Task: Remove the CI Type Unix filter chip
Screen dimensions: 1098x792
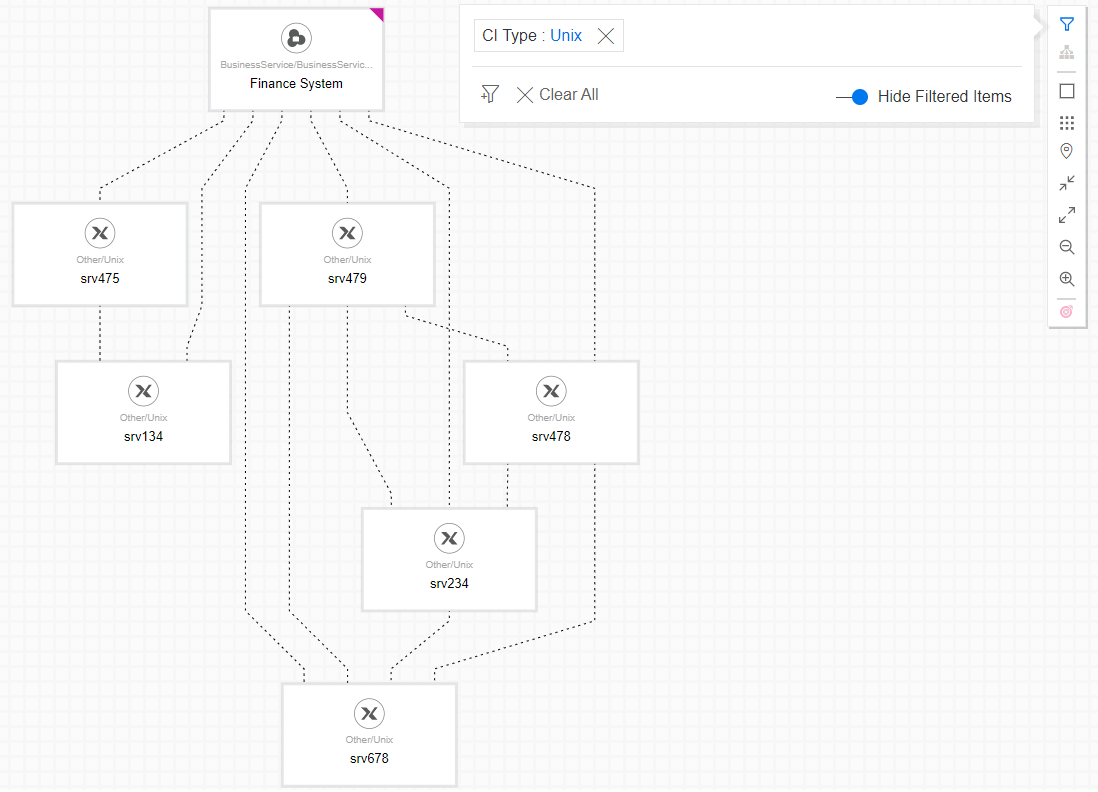Action: coord(605,35)
